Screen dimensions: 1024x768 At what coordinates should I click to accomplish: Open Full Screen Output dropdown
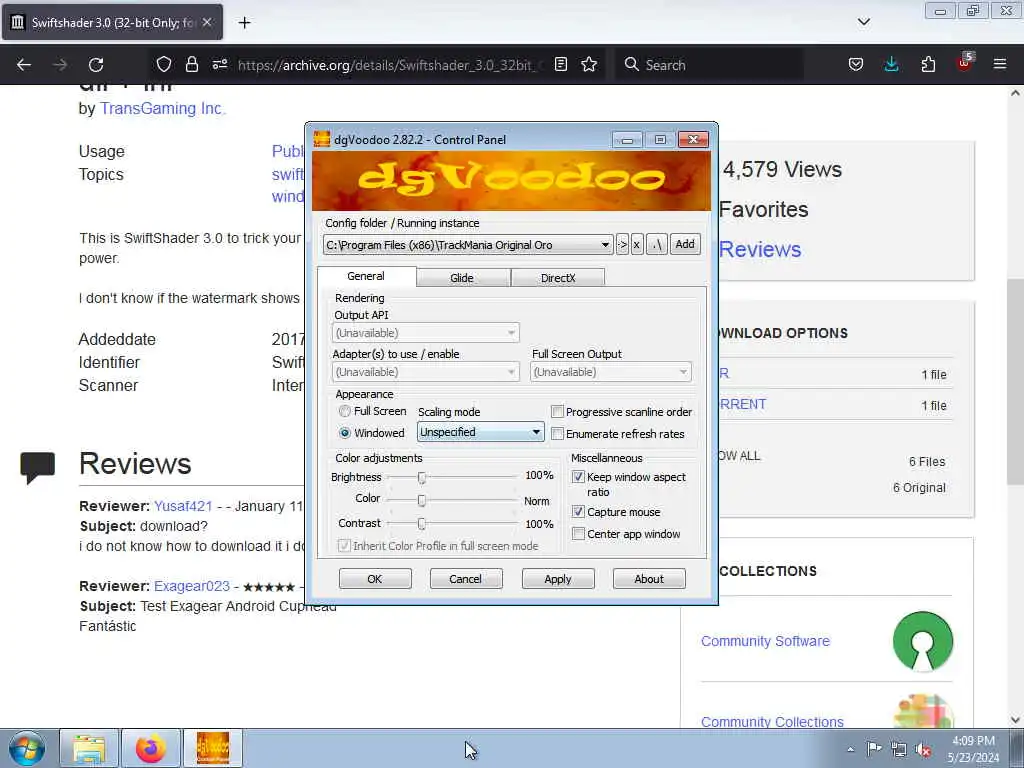[611, 372]
